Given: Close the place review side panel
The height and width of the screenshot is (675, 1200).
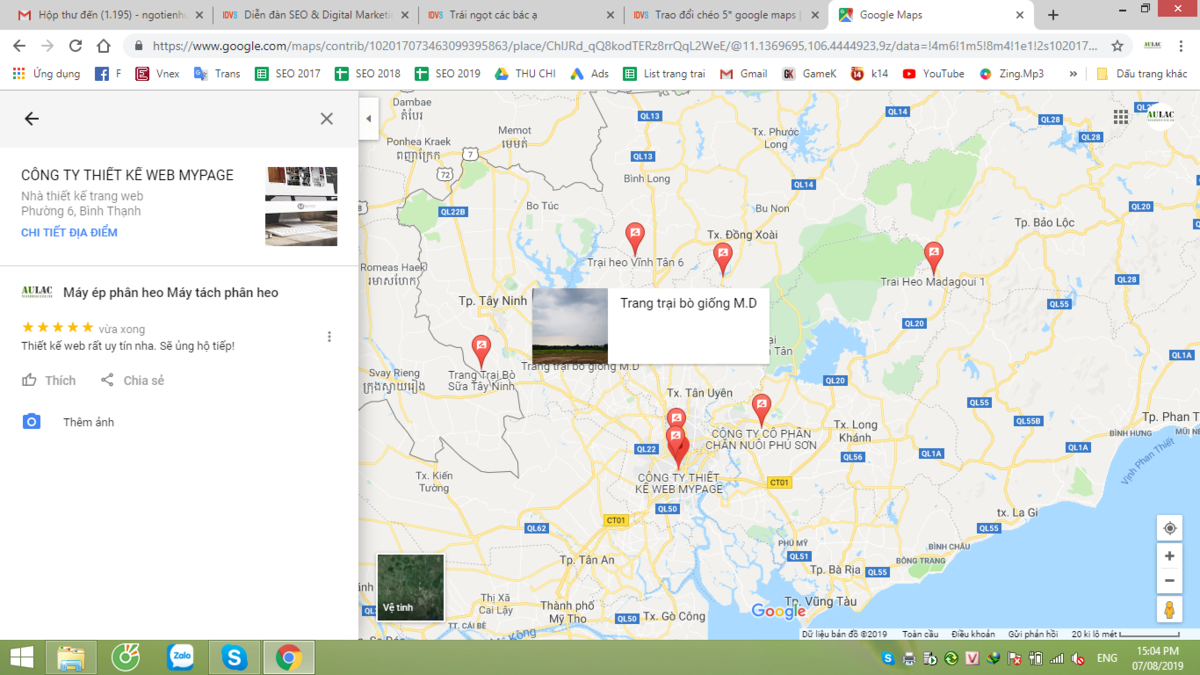Looking at the screenshot, I should 327,119.
